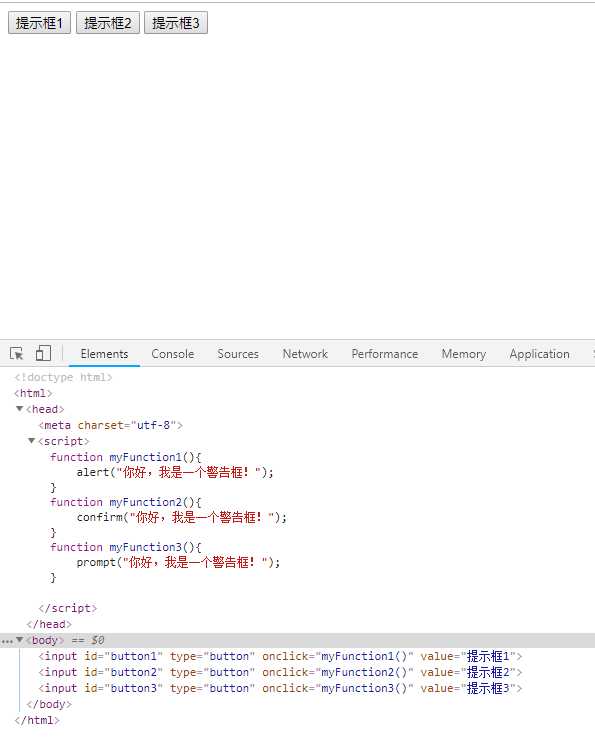595x740 pixels.
Task: Select the input id="button2" row
Action: click(280, 672)
